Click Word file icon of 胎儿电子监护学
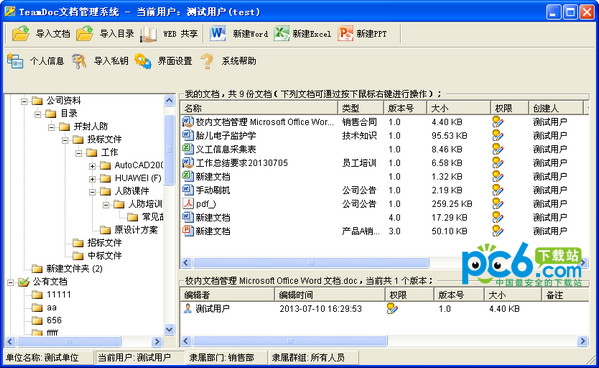This screenshot has height=368, width=599. coord(188,135)
